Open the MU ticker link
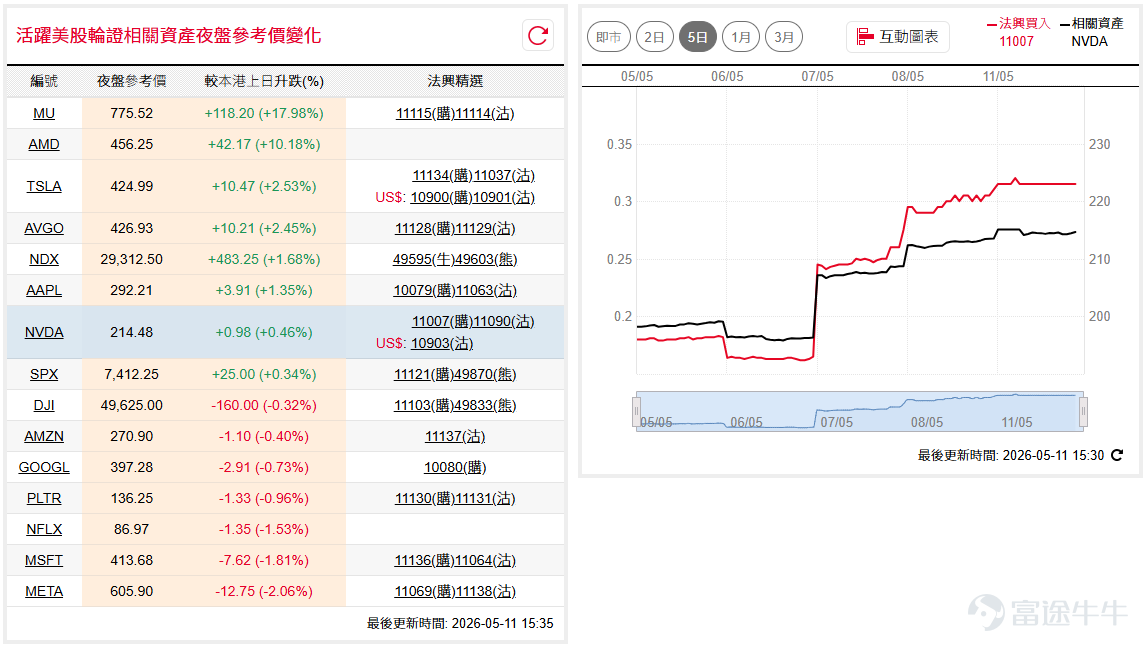The image size is (1148, 649). coord(44,114)
